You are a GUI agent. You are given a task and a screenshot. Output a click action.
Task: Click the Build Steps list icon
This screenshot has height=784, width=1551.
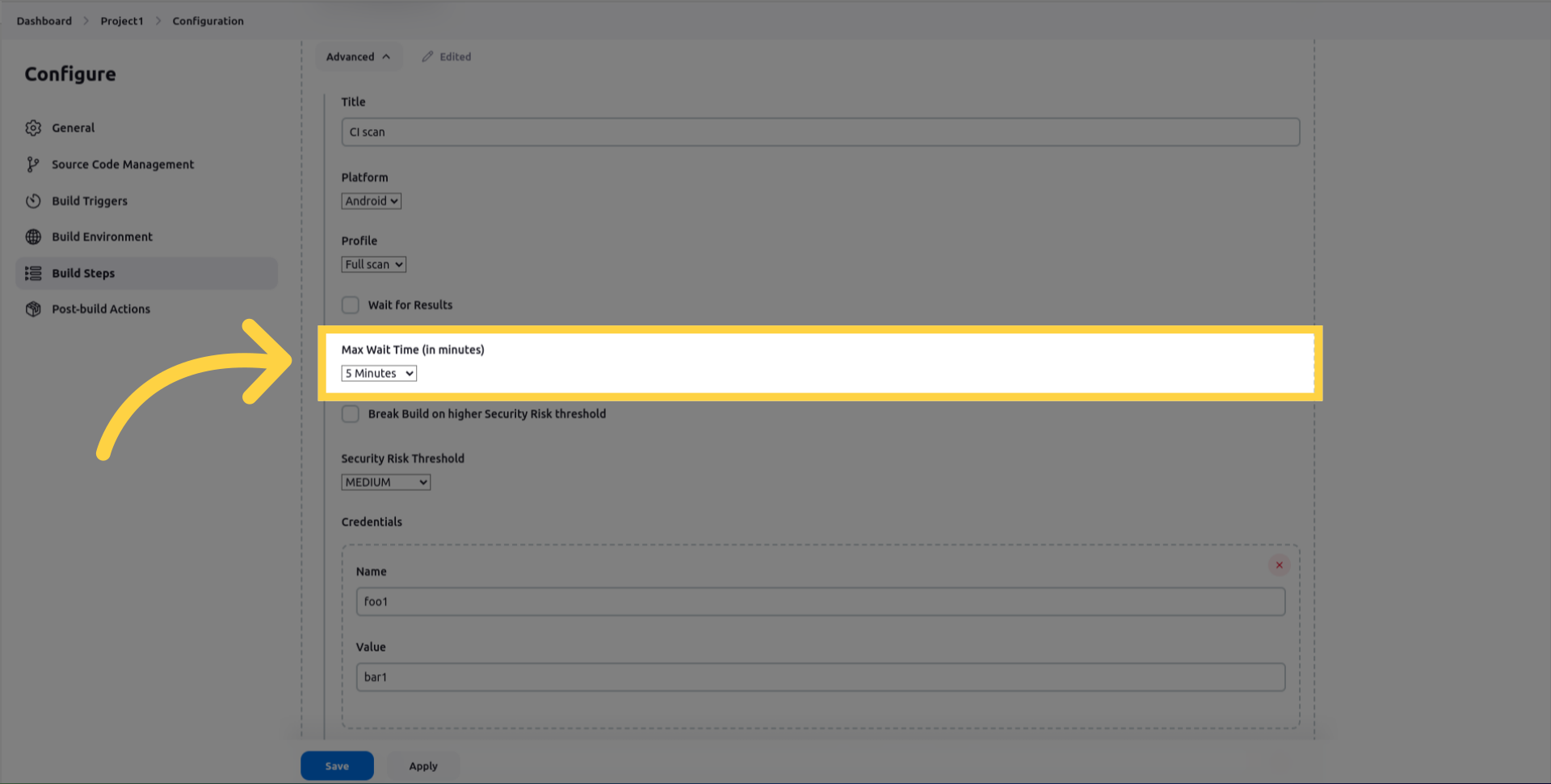33,274
